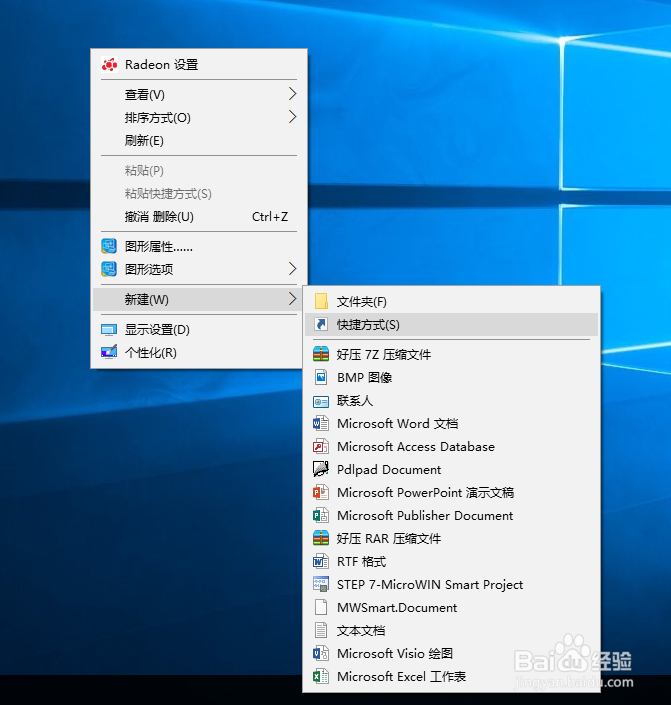
Task: Create a new RTF 格式 file
Action: point(452,562)
